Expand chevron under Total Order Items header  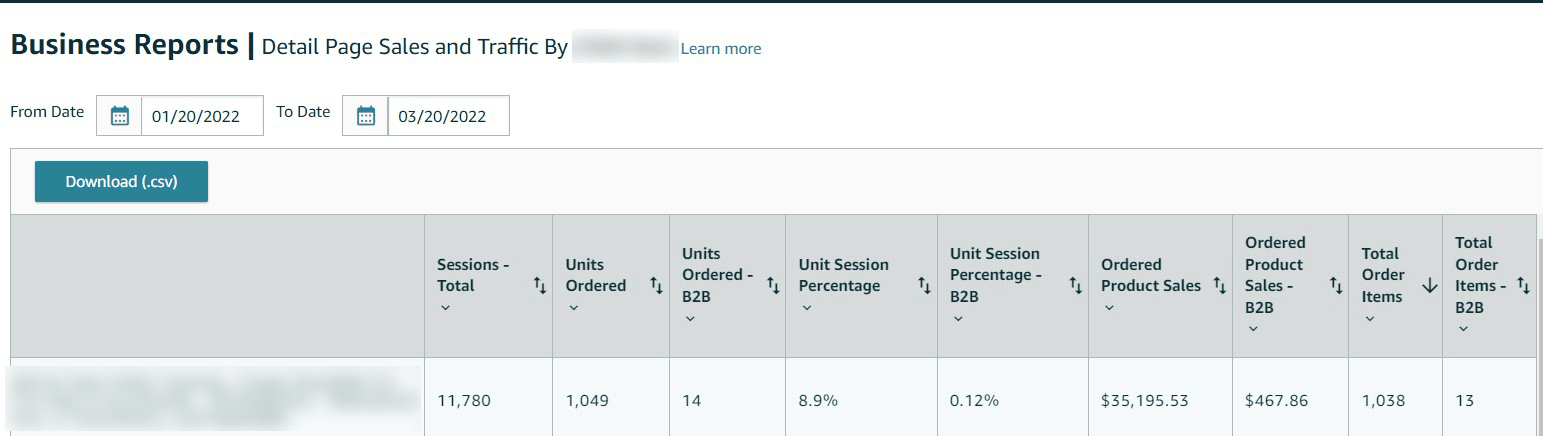point(1369,319)
